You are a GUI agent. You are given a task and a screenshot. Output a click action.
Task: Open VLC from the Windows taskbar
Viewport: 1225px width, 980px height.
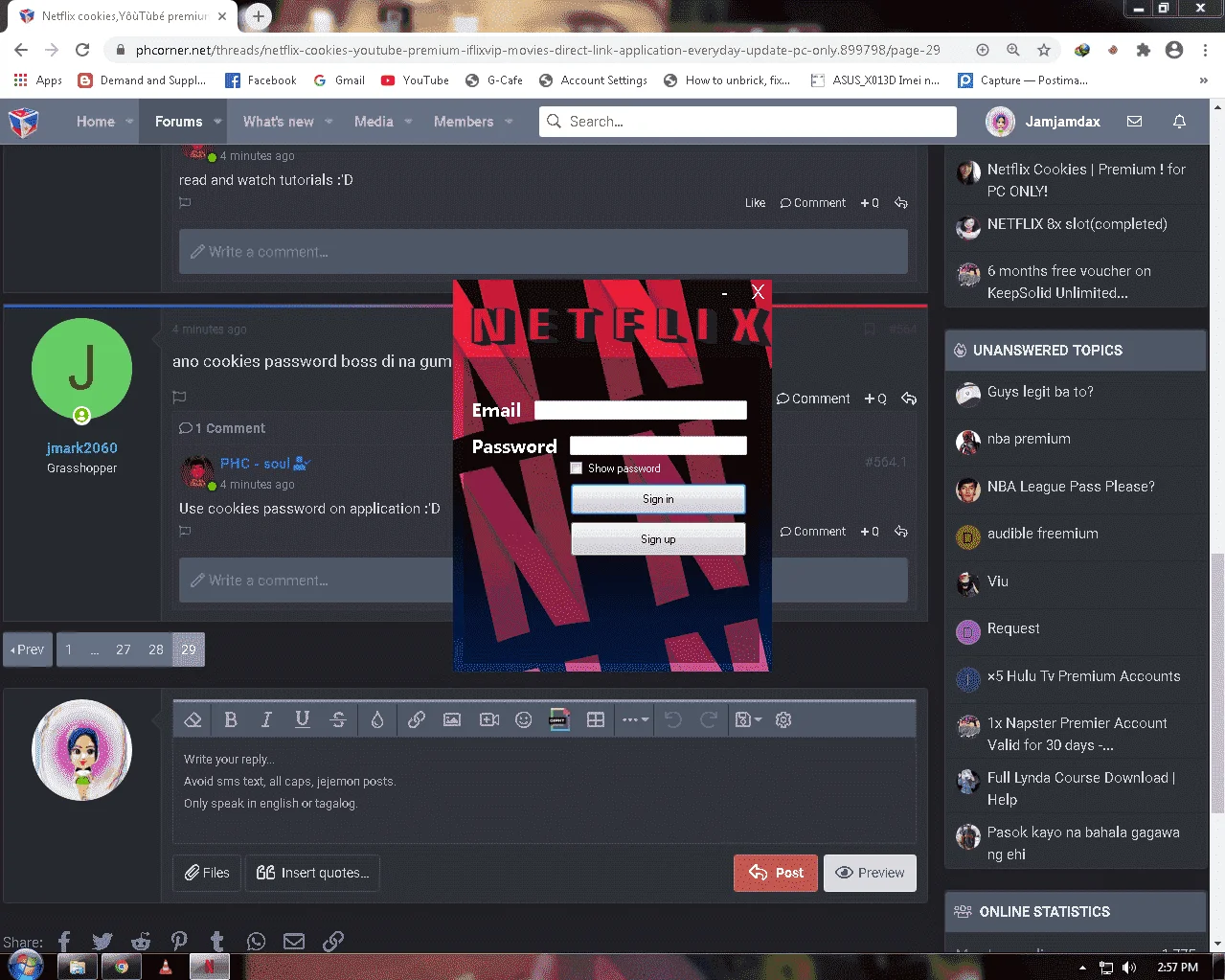click(165, 967)
